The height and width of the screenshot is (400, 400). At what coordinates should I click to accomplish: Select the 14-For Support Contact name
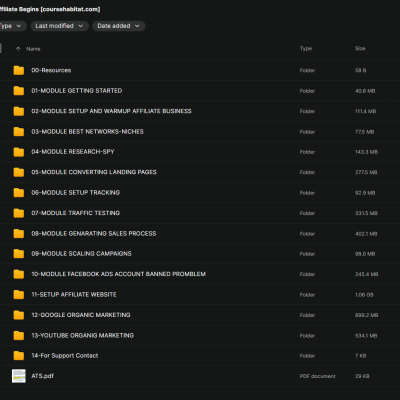[65, 356]
